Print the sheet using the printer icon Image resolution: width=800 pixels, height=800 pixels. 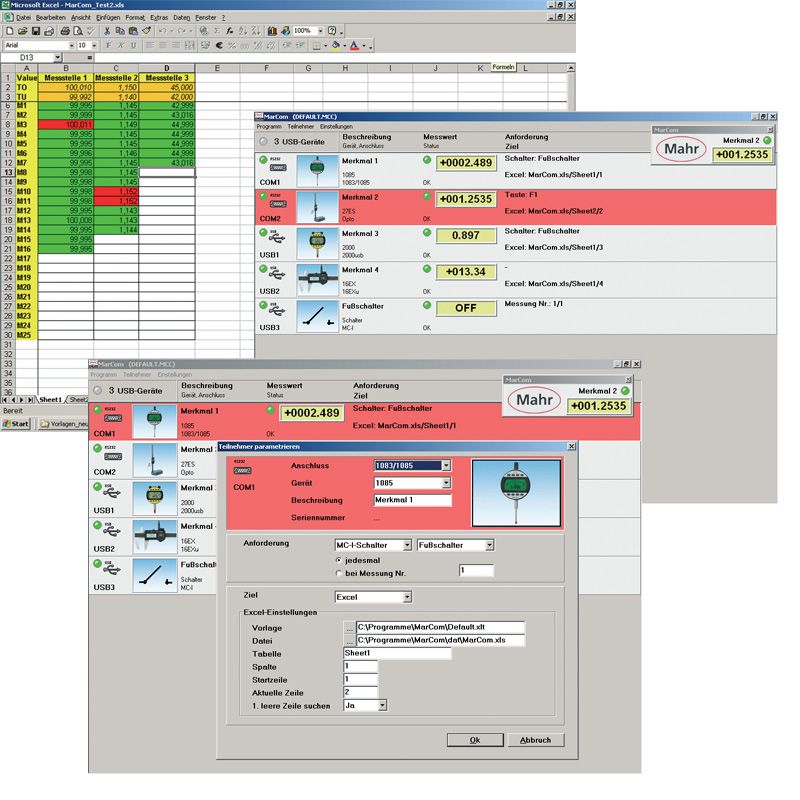(x=65, y=31)
